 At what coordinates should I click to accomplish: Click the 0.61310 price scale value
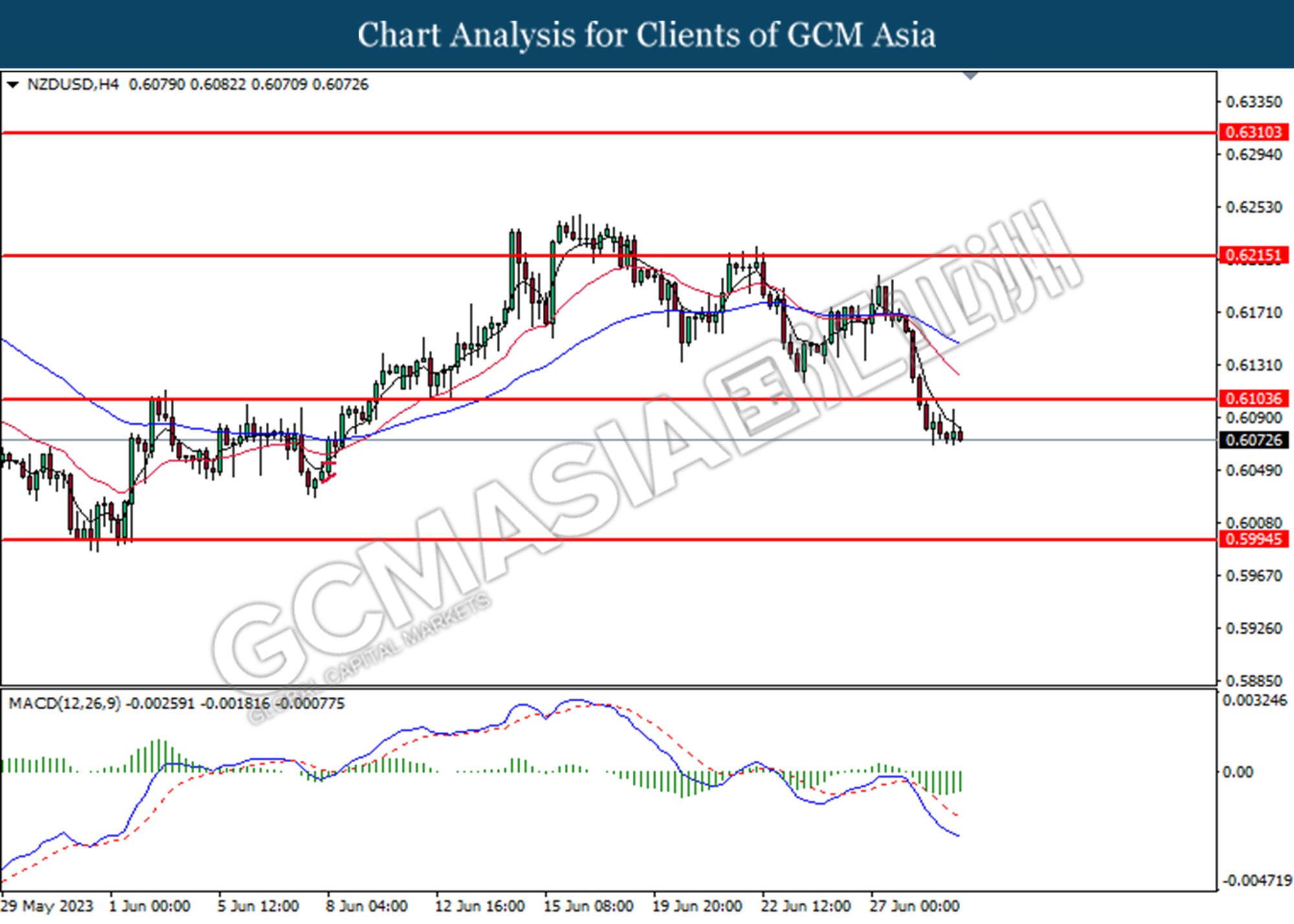pos(1253,365)
